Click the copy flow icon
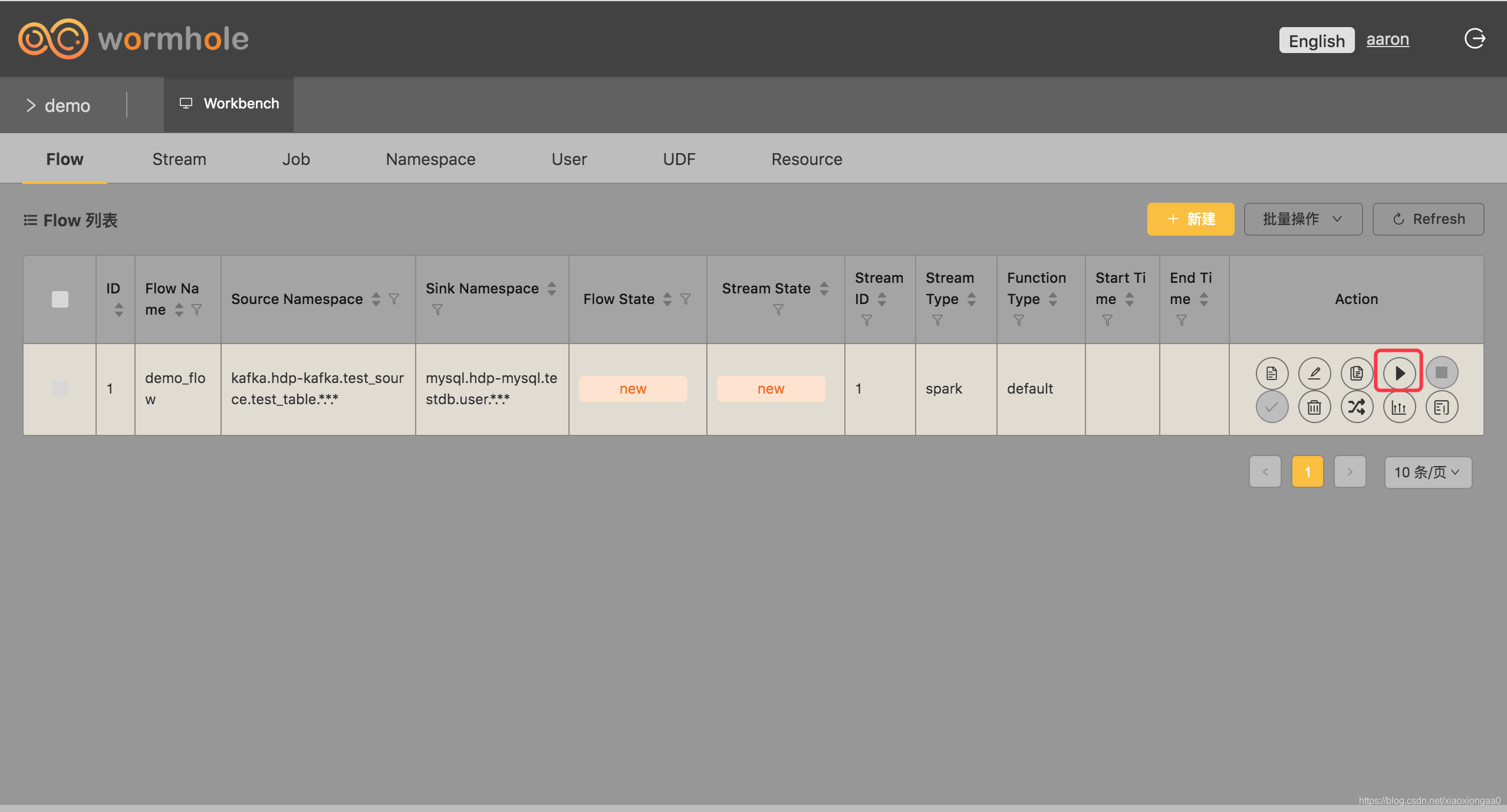Screen dimensions: 1507x812 (1356, 372)
